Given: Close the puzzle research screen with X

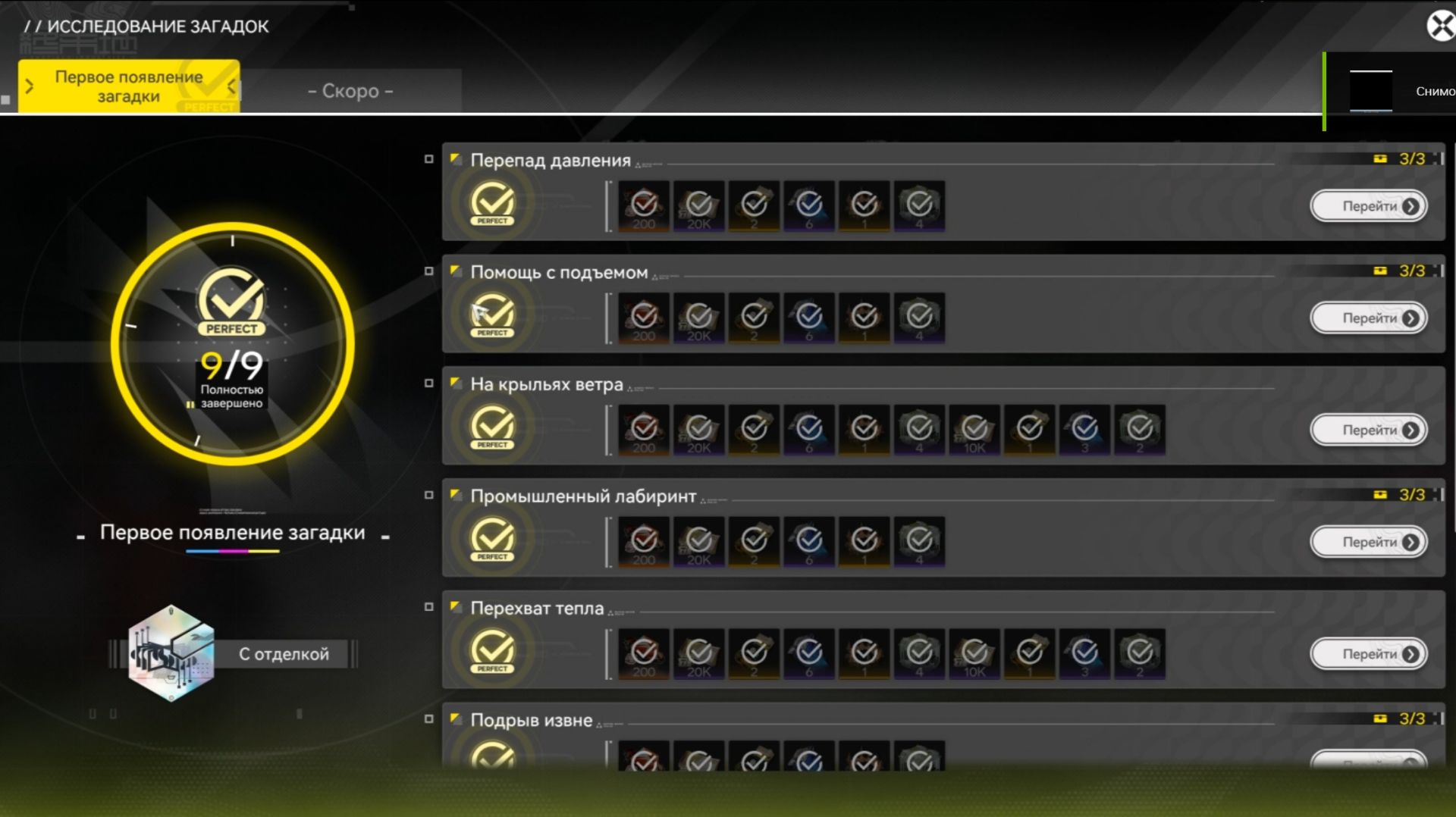Looking at the screenshot, I should pos(1441,26).
